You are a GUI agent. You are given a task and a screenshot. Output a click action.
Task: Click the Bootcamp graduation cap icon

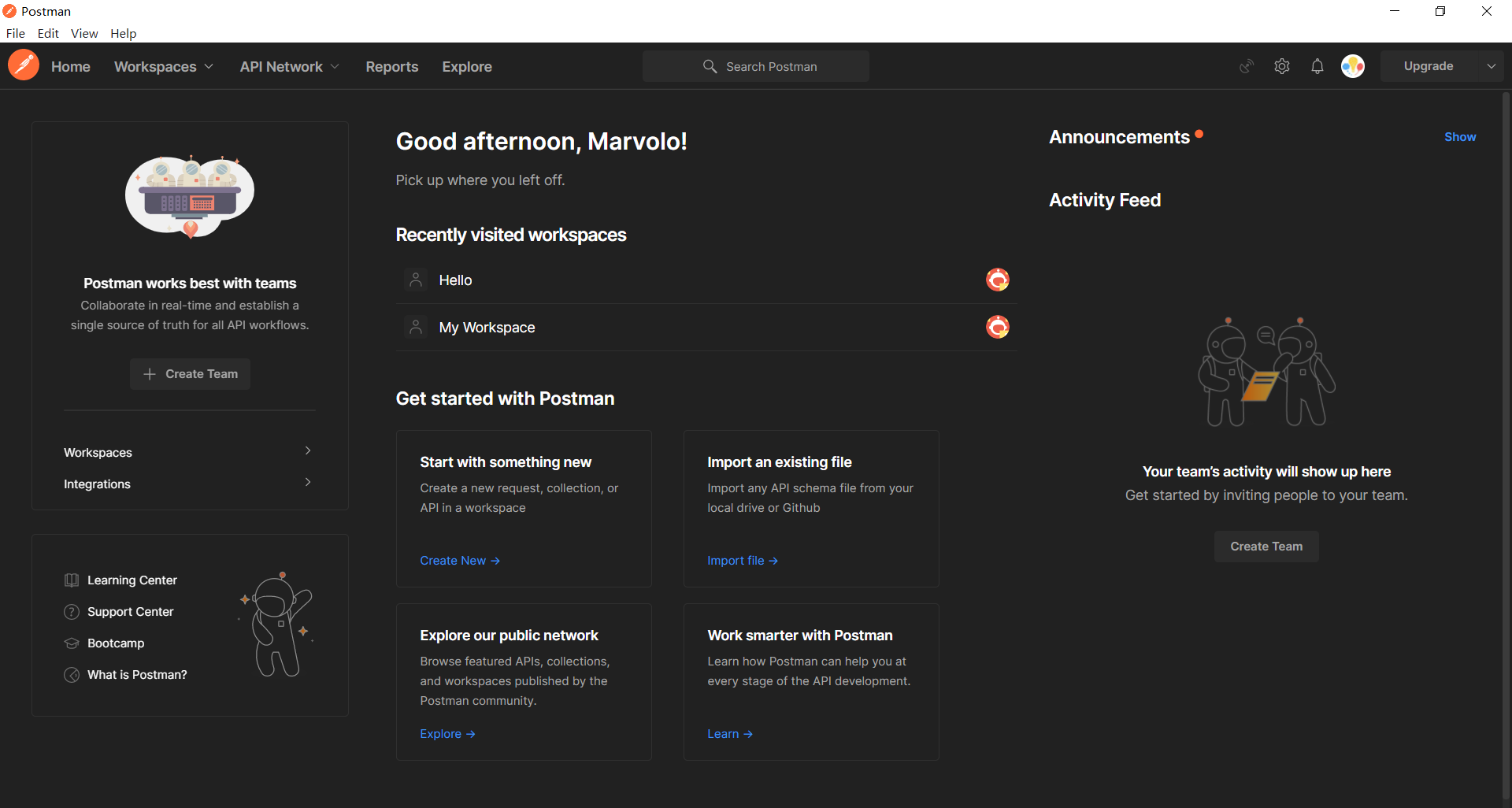point(72,643)
